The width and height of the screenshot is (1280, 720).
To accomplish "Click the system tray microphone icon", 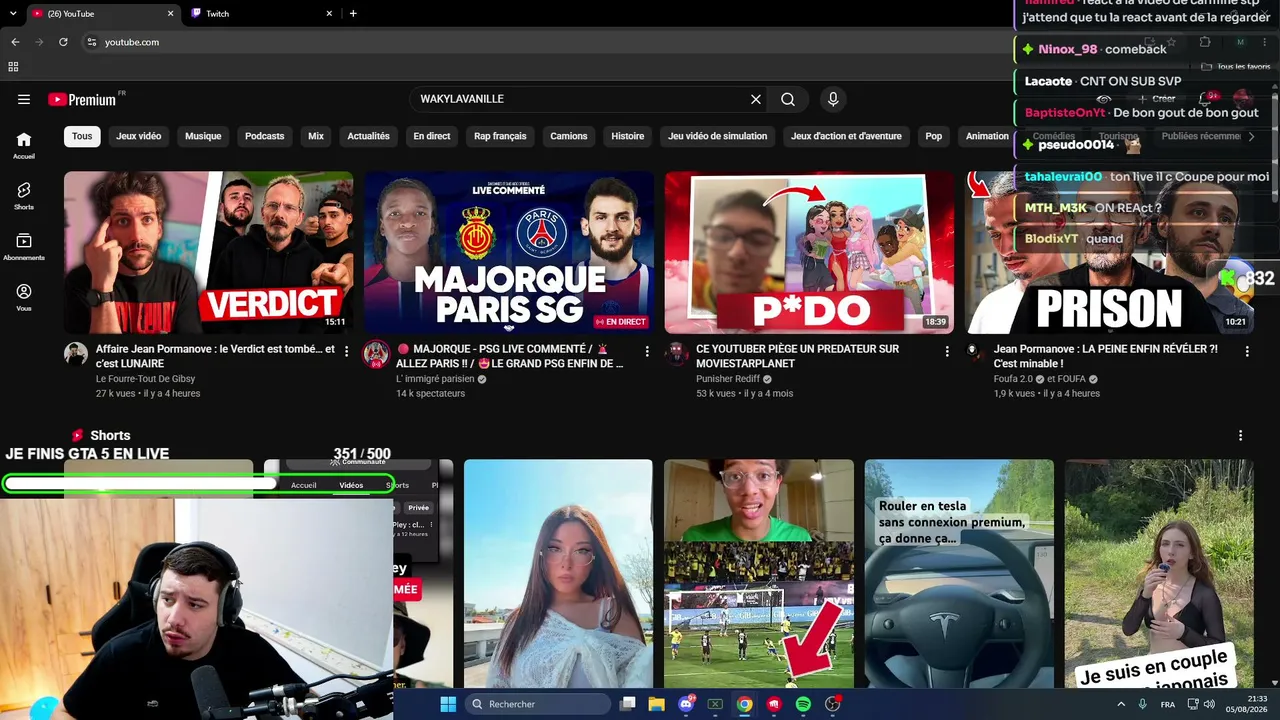I will click(1143, 704).
